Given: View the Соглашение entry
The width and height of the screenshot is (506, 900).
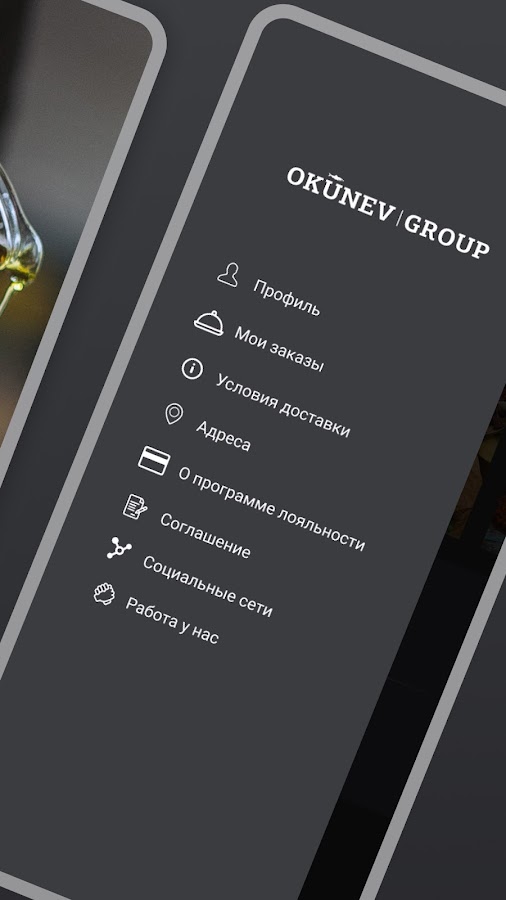Looking at the screenshot, I should (205, 536).
